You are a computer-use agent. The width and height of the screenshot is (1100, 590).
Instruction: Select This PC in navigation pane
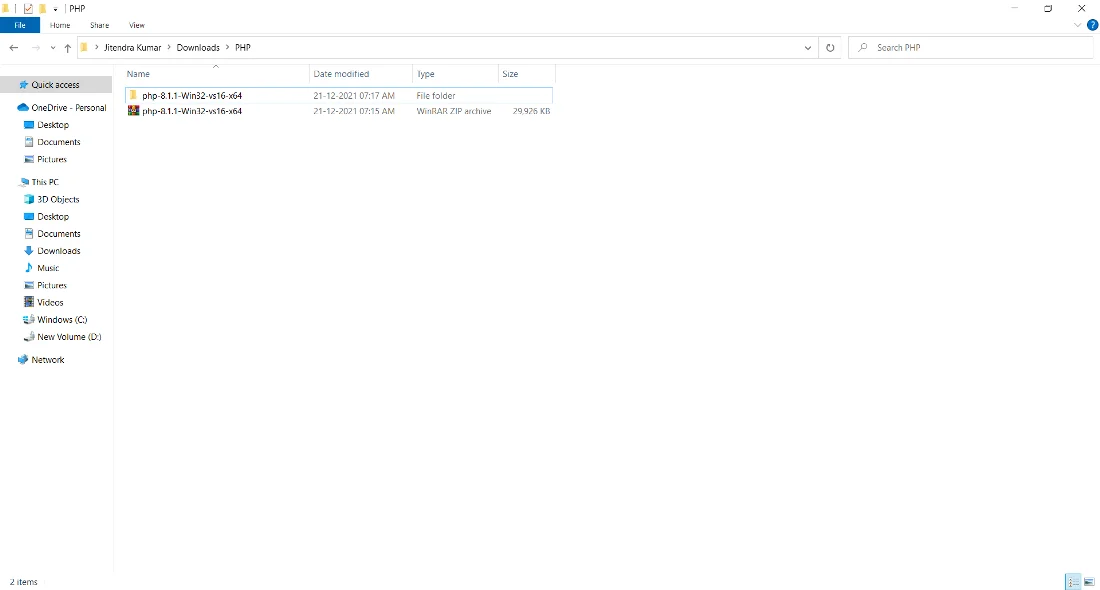(45, 182)
